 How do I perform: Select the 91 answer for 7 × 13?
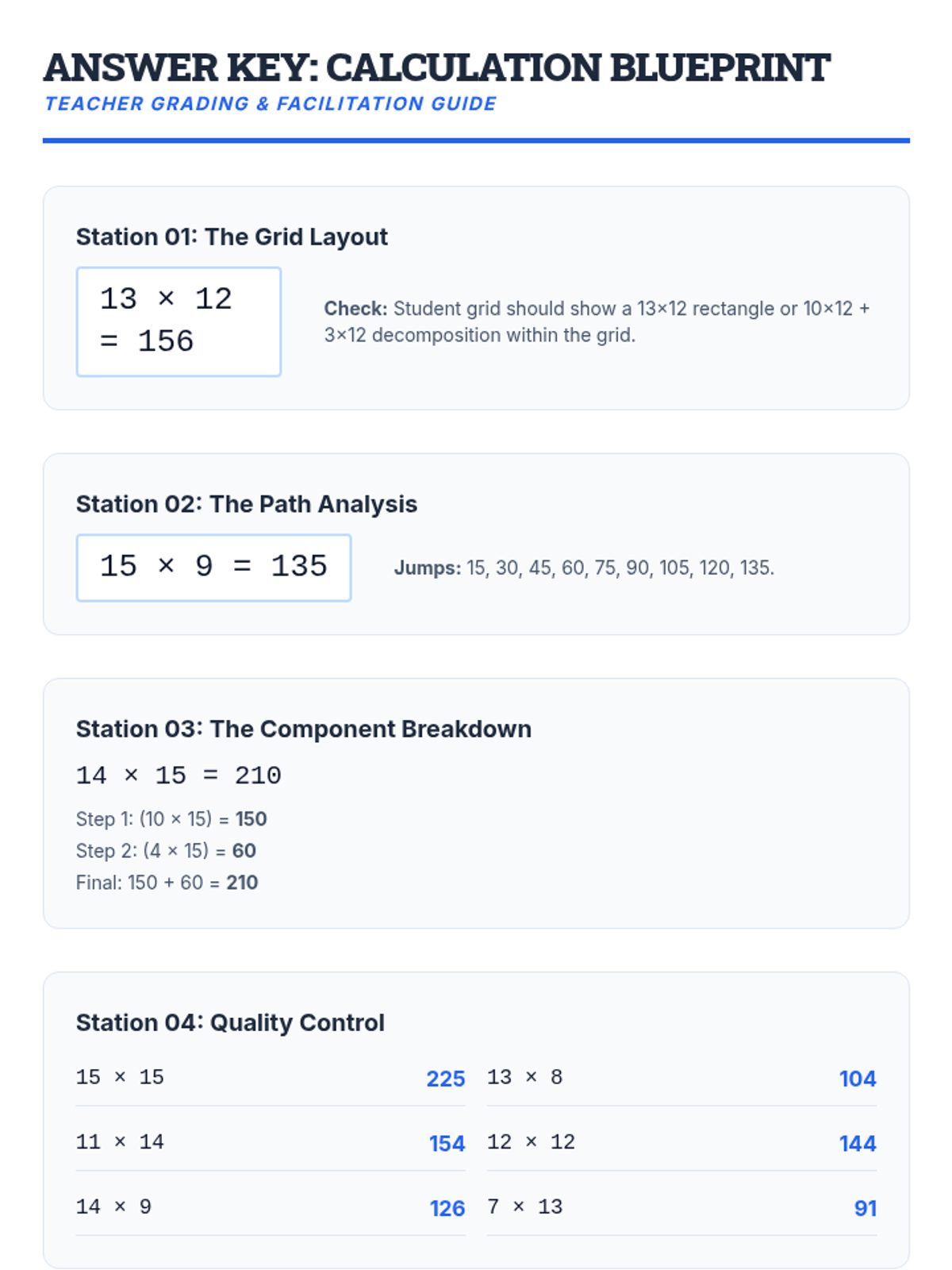click(x=865, y=1209)
